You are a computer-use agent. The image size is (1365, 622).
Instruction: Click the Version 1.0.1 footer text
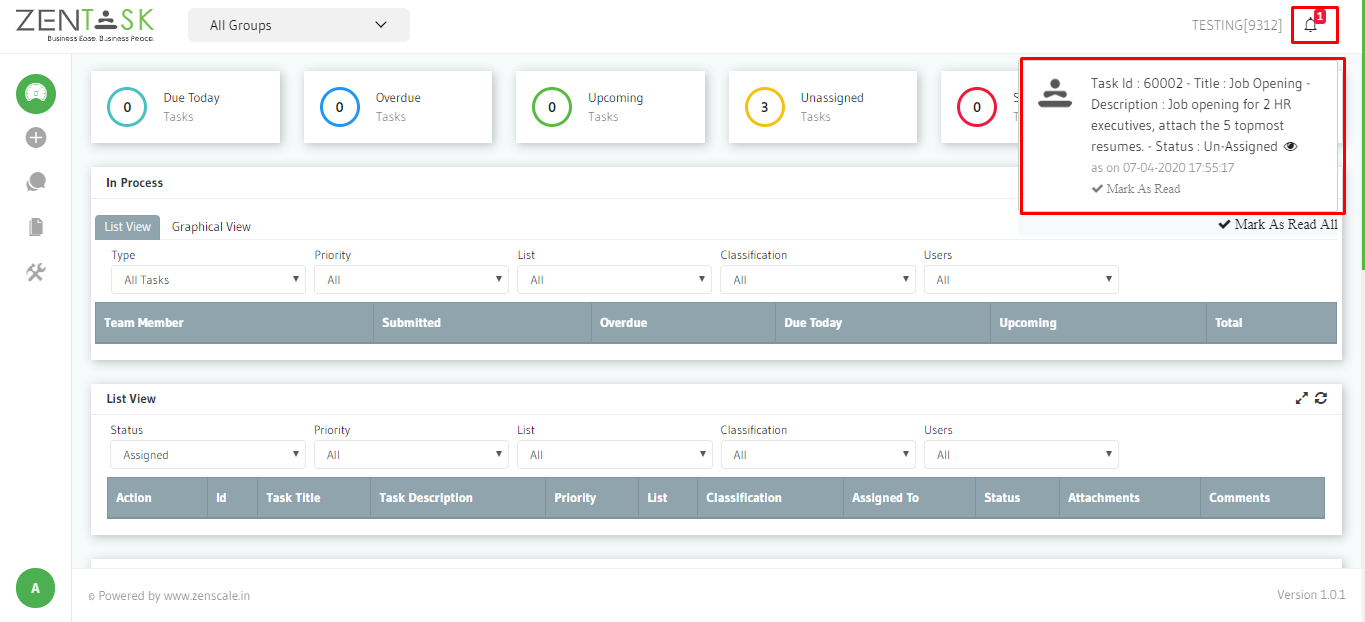[1311, 595]
